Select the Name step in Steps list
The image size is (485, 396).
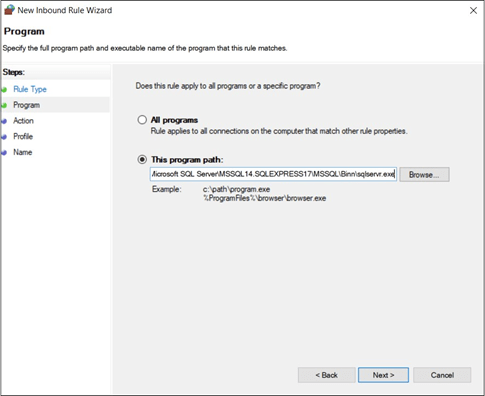(23, 152)
